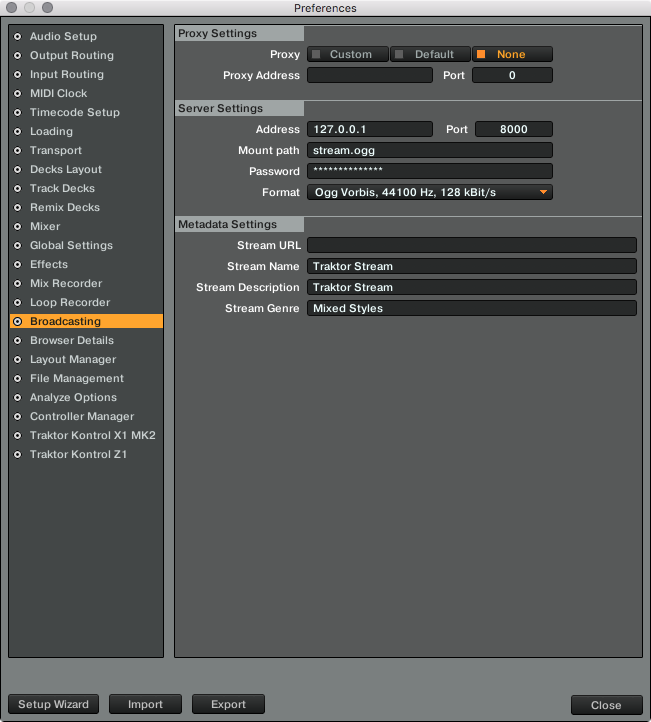This screenshot has width=651, height=722.
Task: Select Transport in the sidebar
Action: [x=86, y=150]
